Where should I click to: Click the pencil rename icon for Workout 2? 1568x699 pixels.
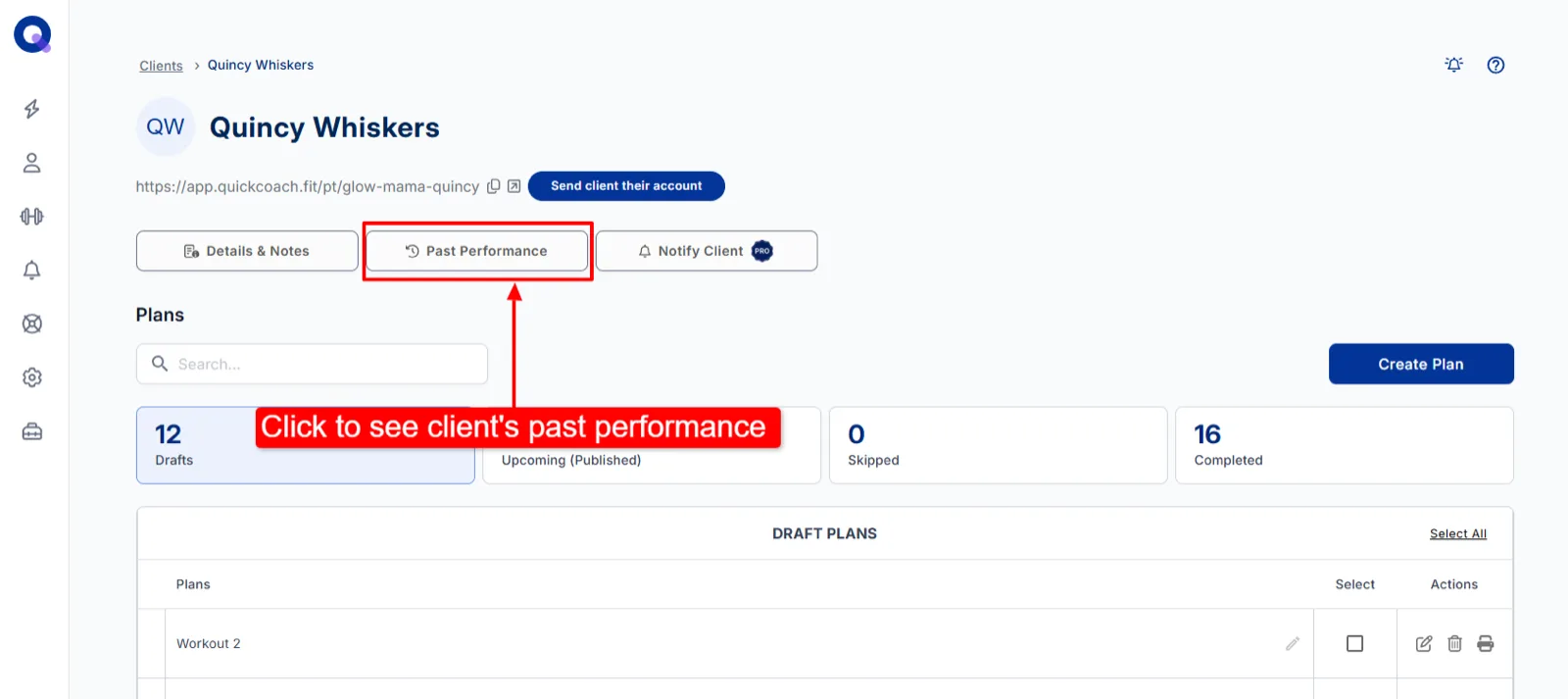tap(1293, 643)
